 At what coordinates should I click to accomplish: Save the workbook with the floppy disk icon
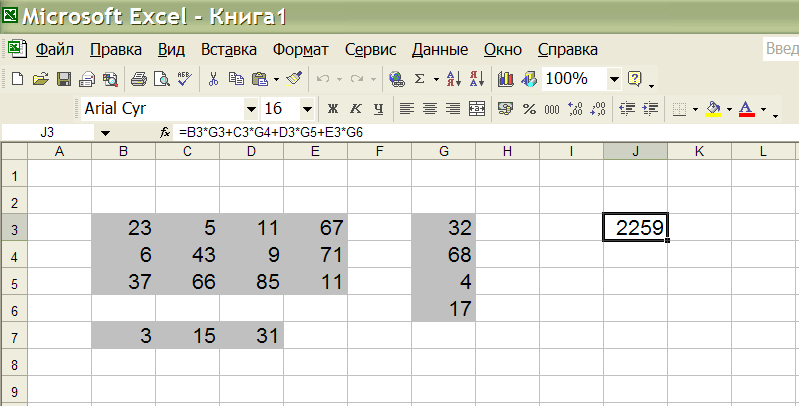pyautogui.click(x=64, y=79)
